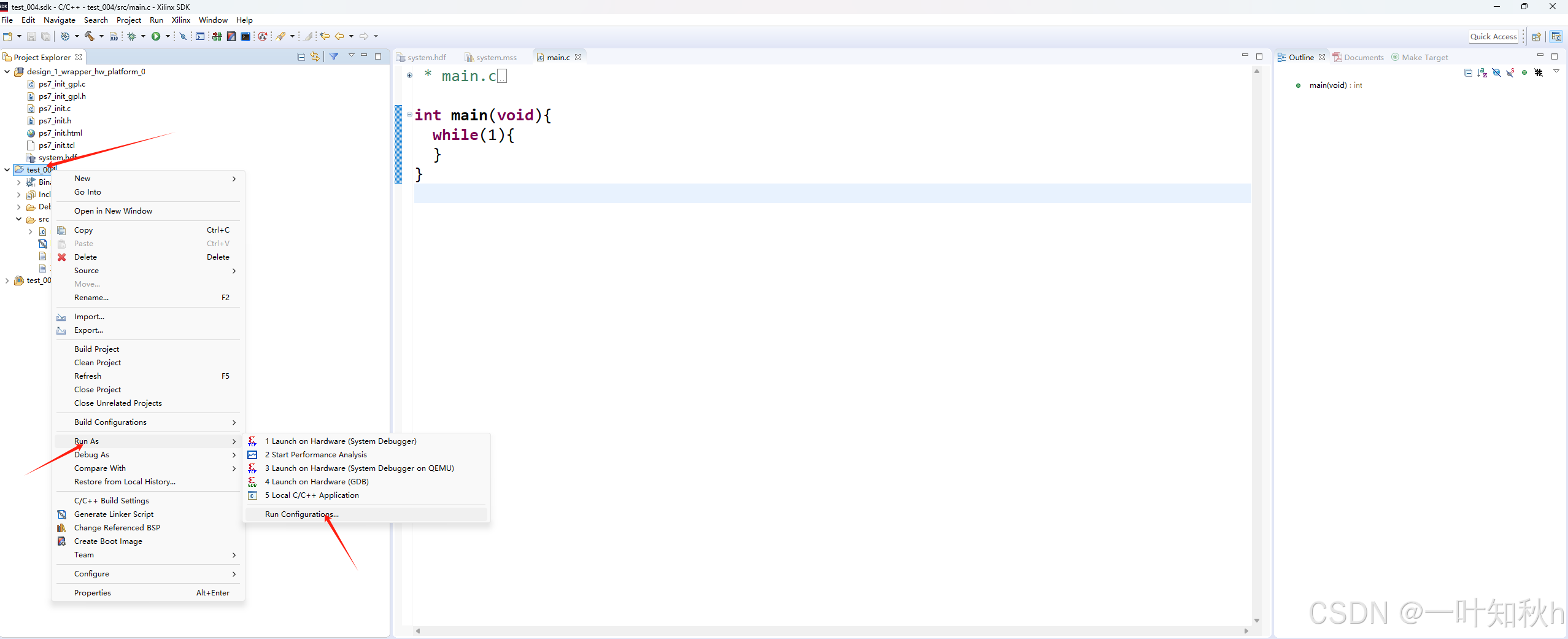Click Create Boot Image context entry
Image resolution: width=1568 pixels, height=639 pixels.
point(147,541)
